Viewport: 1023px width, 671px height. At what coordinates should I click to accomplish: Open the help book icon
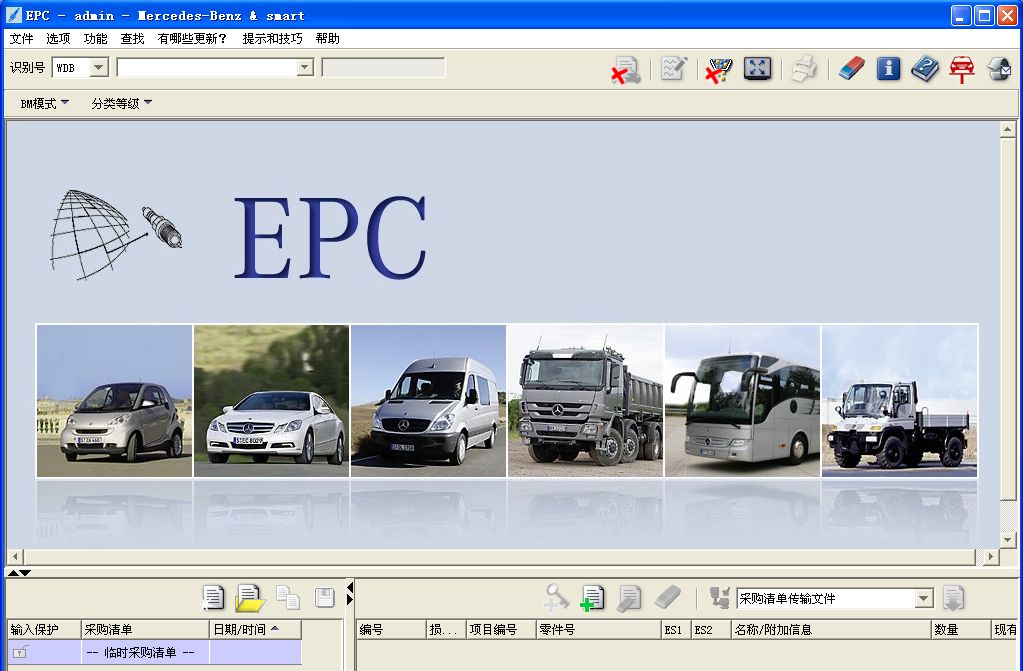(x=925, y=69)
